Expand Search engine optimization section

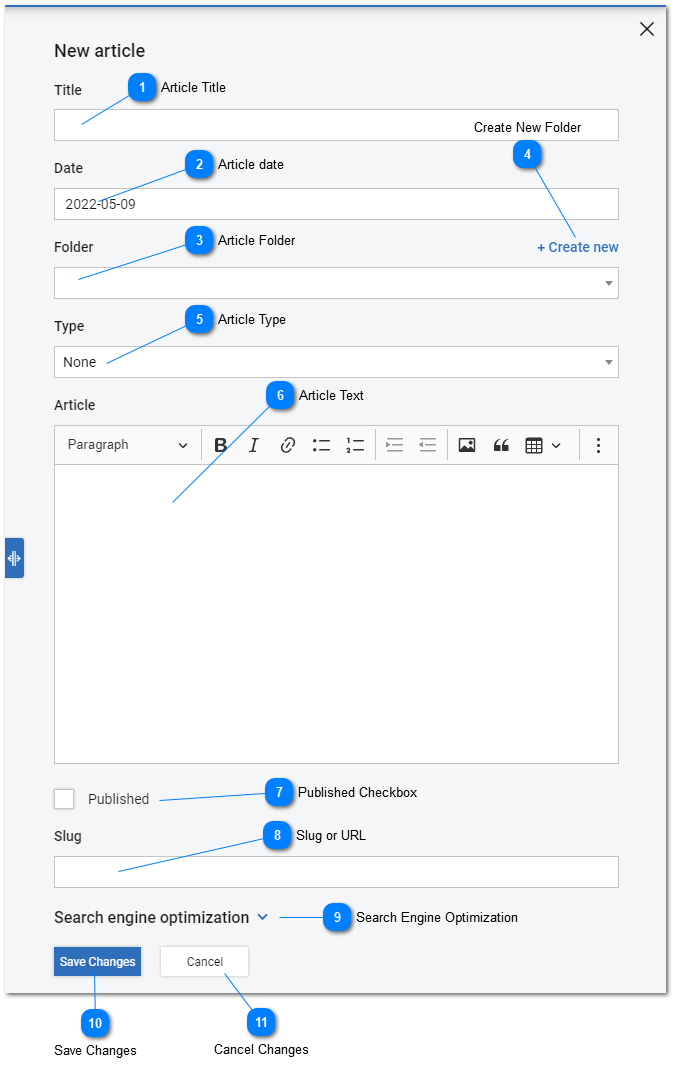click(161, 917)
